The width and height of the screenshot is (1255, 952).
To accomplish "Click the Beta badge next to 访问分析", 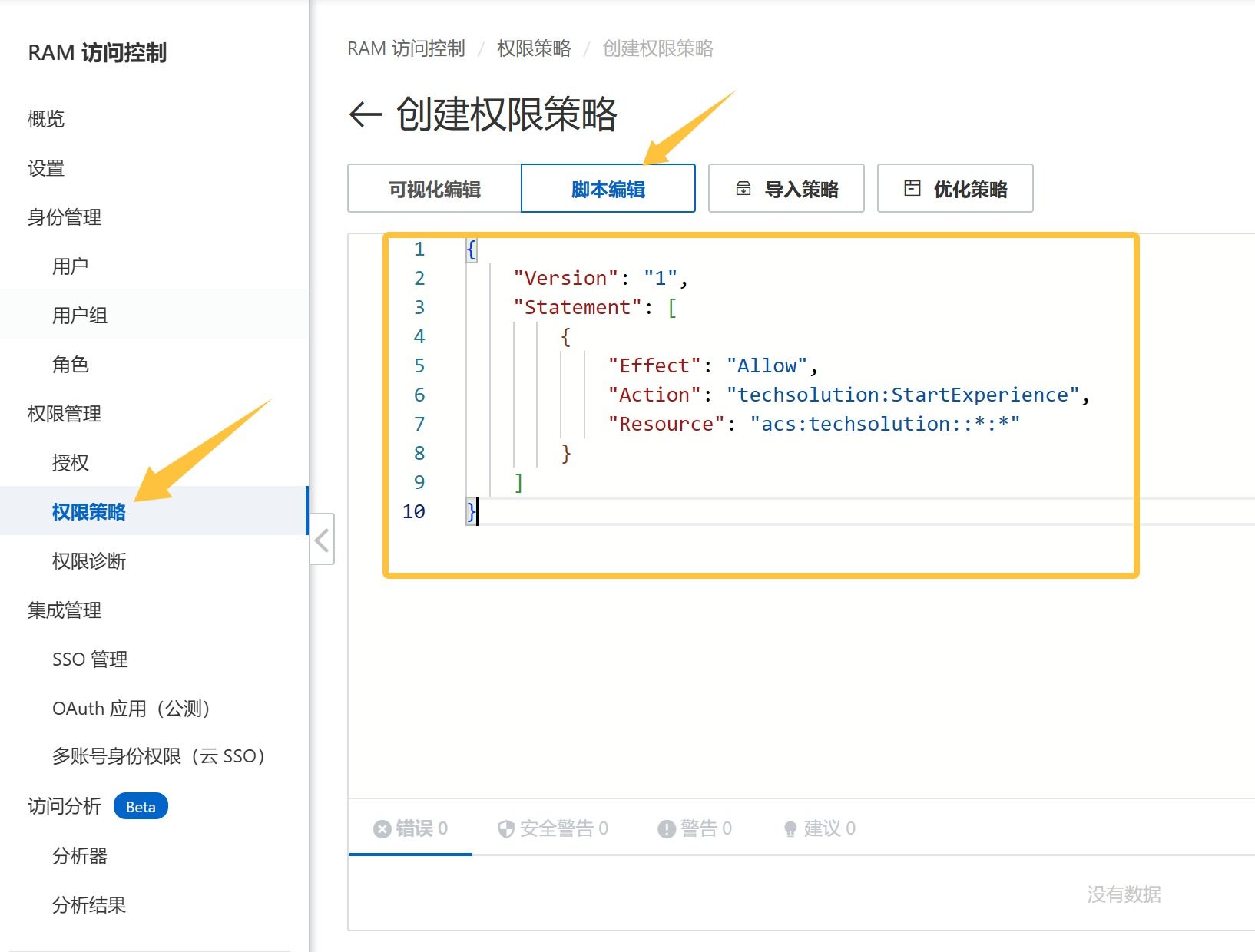I will (141, 807).
